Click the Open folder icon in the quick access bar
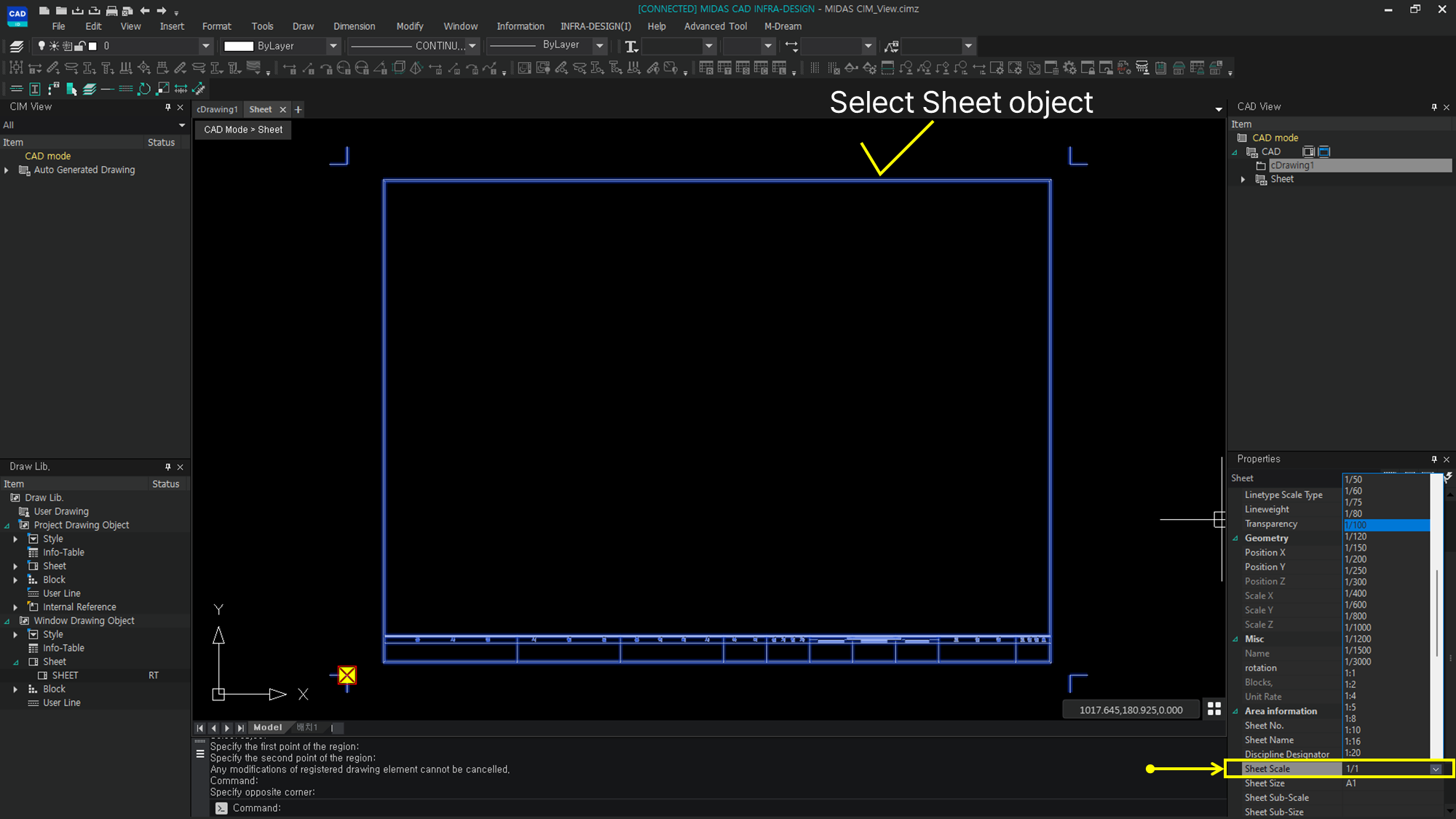The height and width of the screenshot is (819, 1456). pos(61,10)
